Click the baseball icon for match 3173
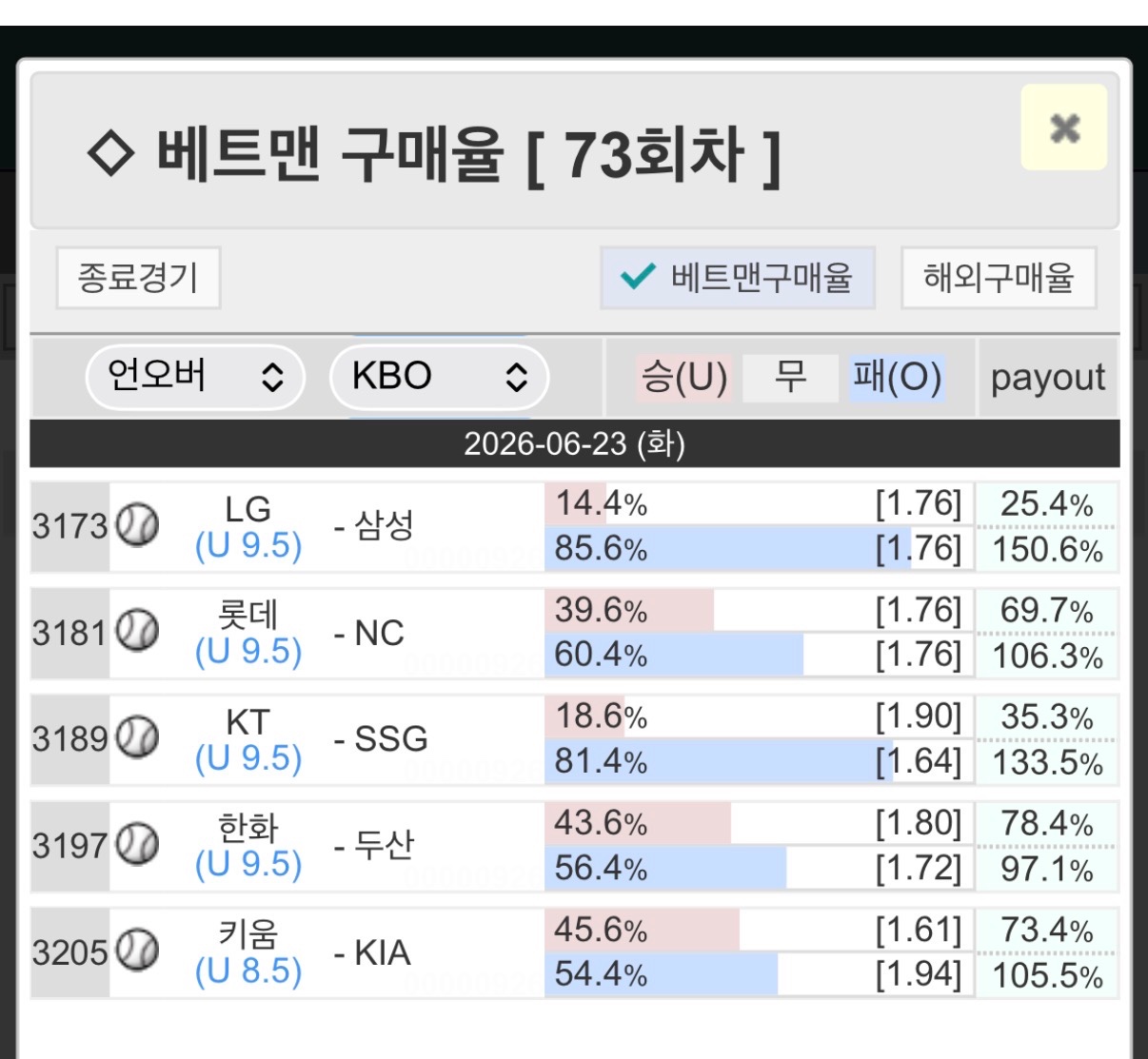 tap(137, 525)
